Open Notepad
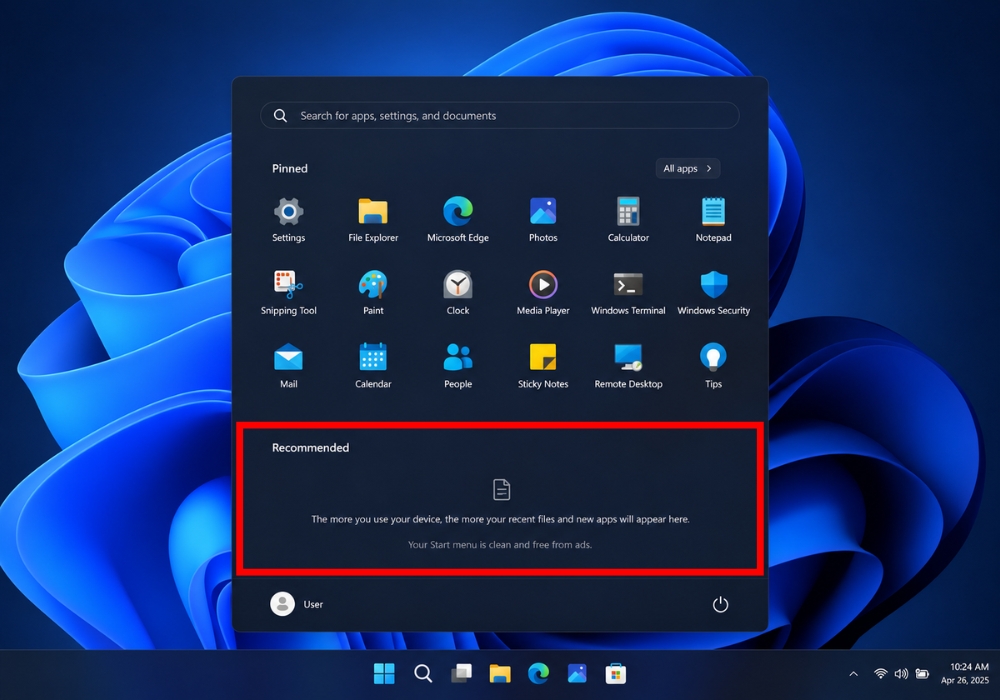 [713, 220]
